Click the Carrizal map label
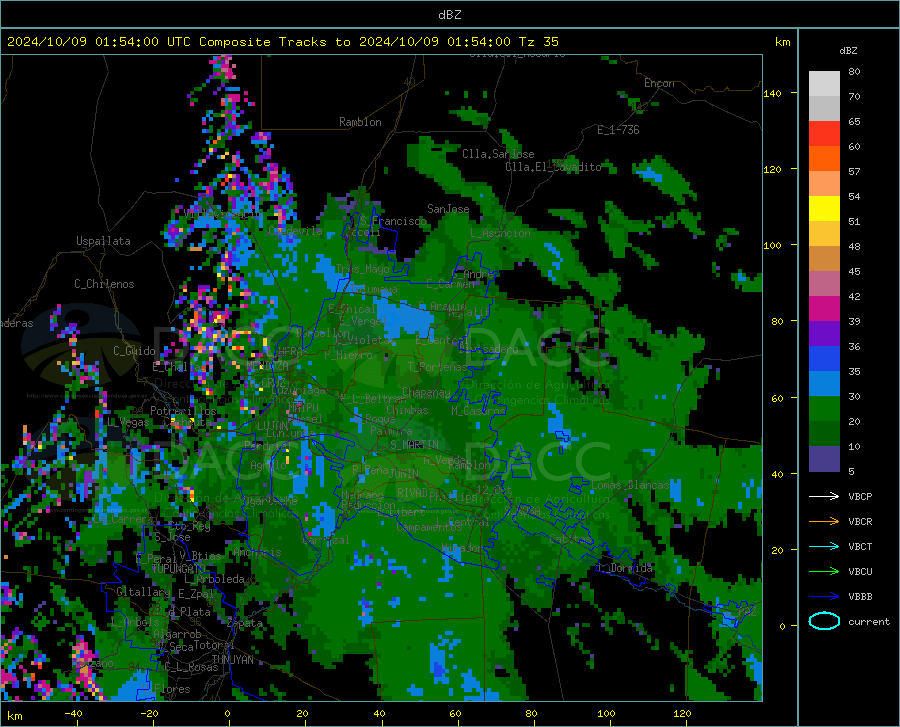This screenshot has width=900, height=727. (x=325, y=540)
